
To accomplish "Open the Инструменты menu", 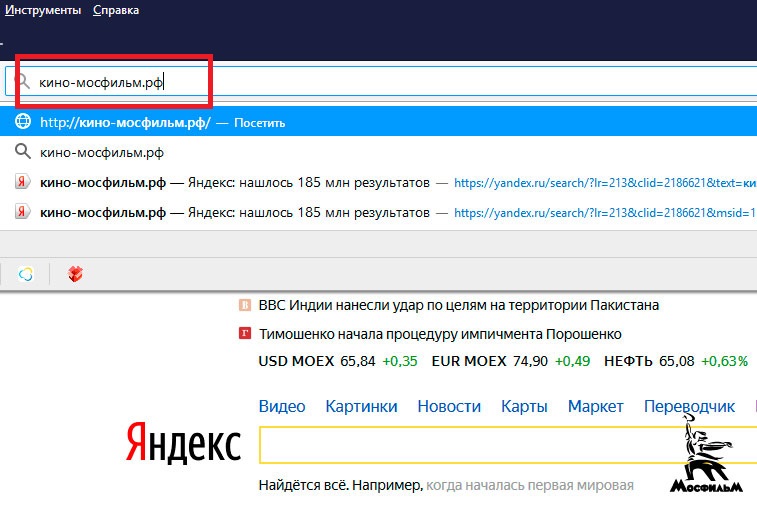I will tap(43, 10).
